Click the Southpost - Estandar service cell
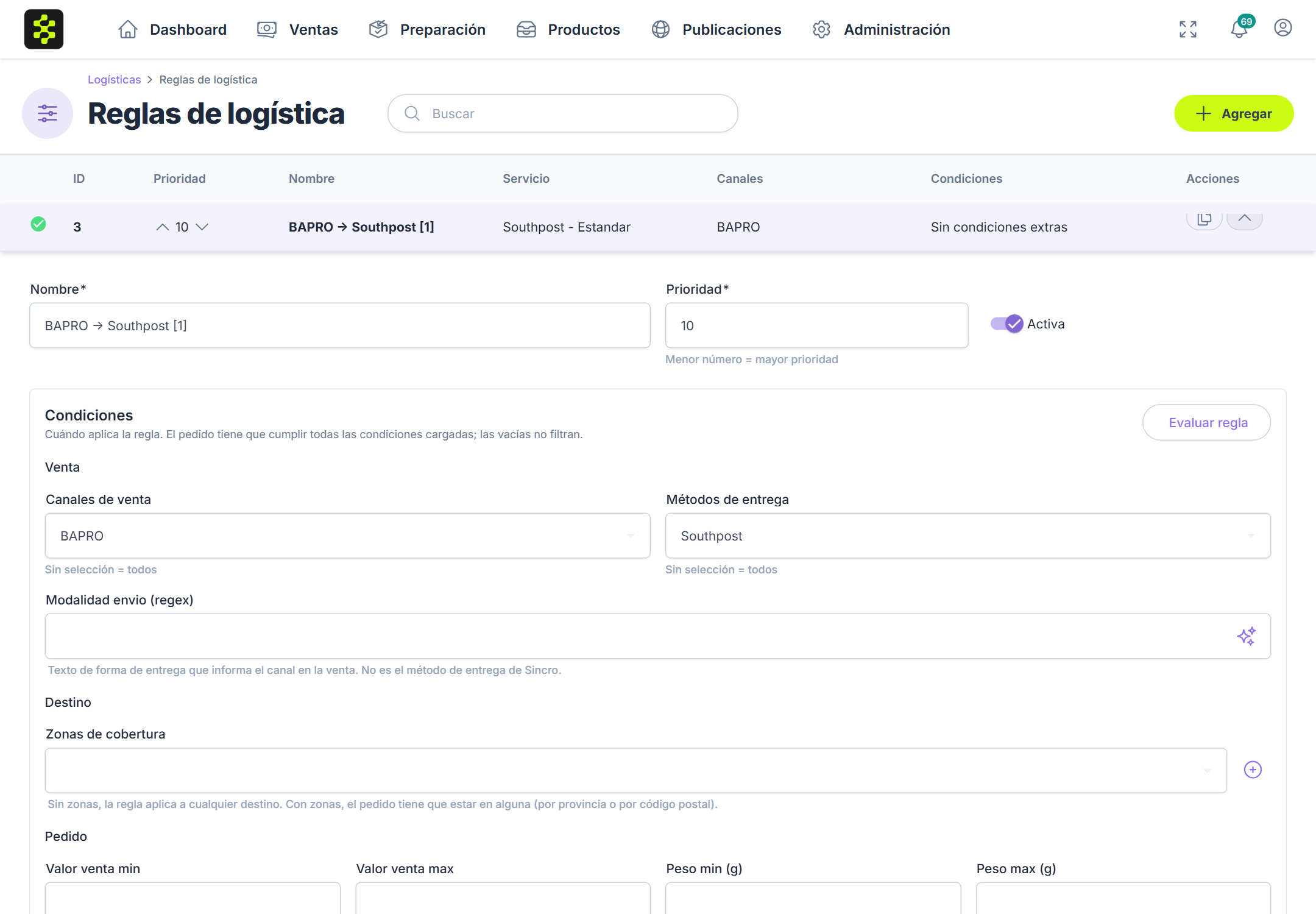Viewport: 1316px width, 914px height. click(x=567, y=227)
